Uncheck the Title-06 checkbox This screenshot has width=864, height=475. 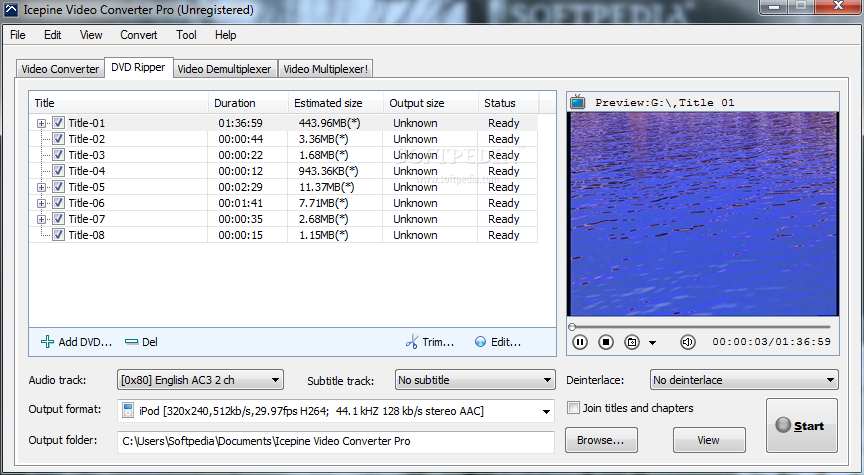click(x=58, y=202)
